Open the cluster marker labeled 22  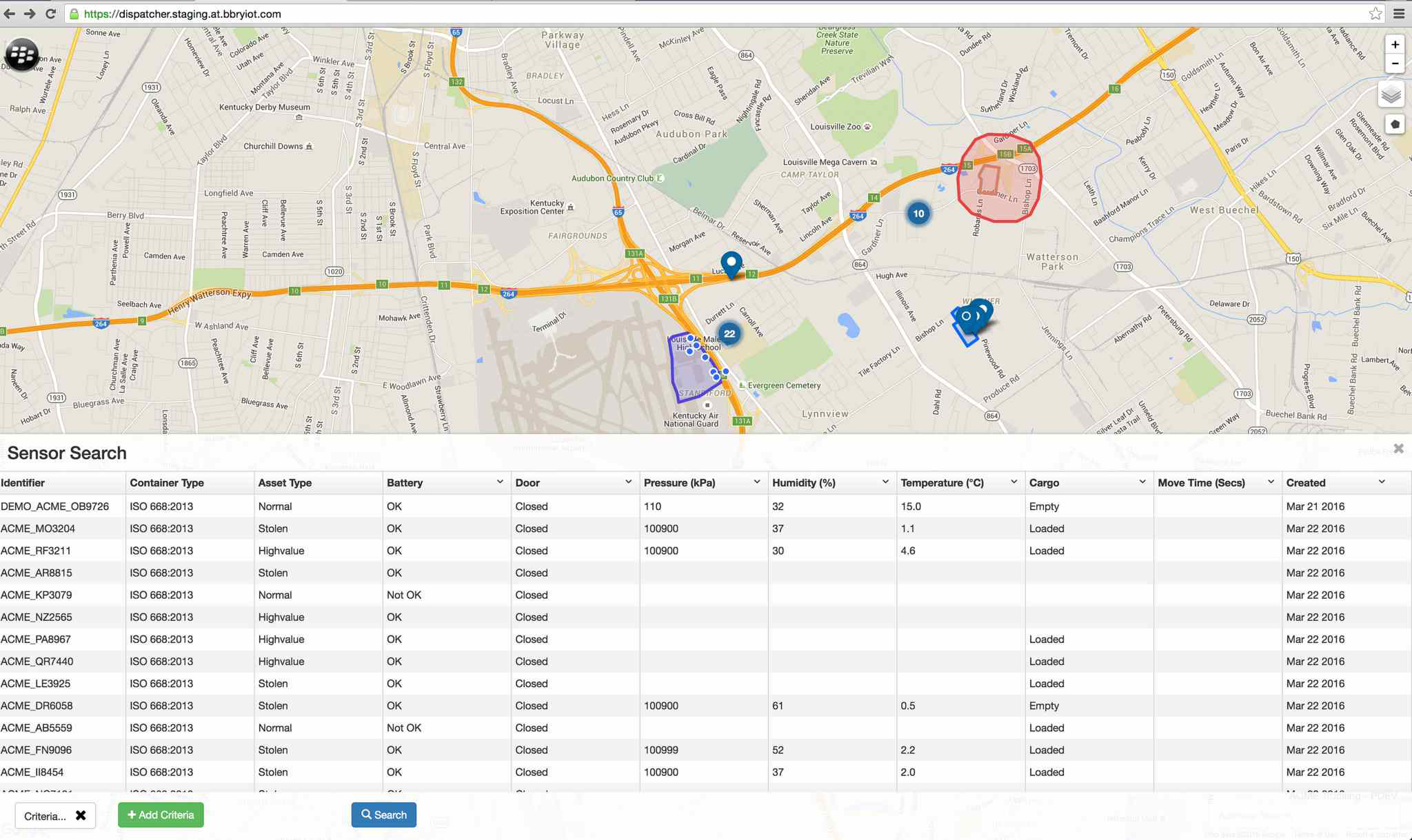click(x=729, y=334)
